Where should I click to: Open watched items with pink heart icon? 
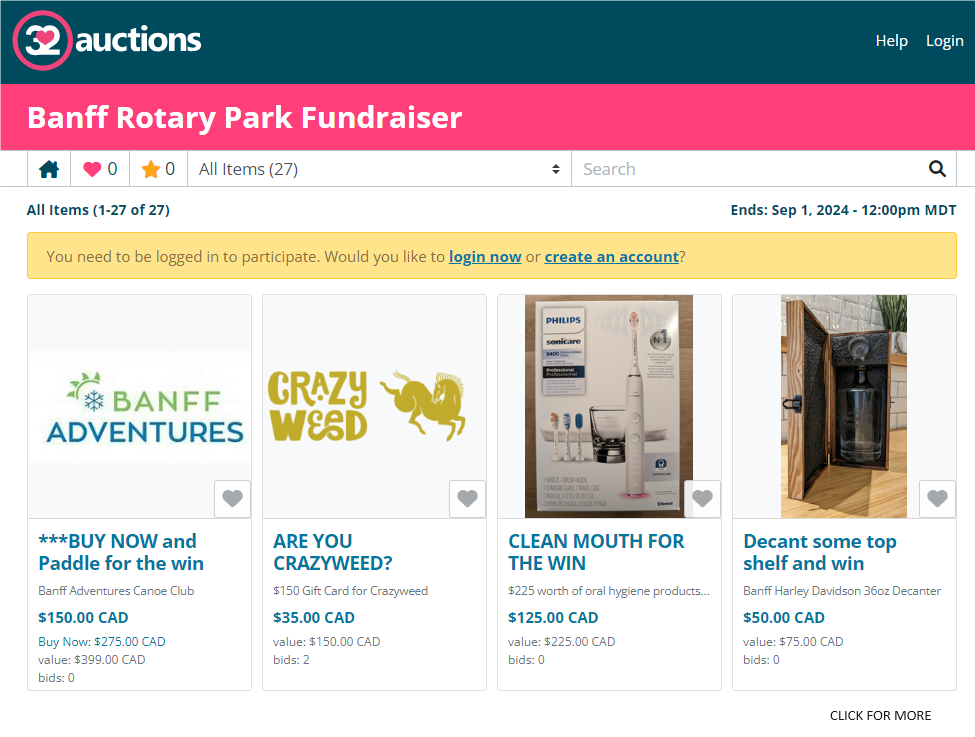[100, 169]
